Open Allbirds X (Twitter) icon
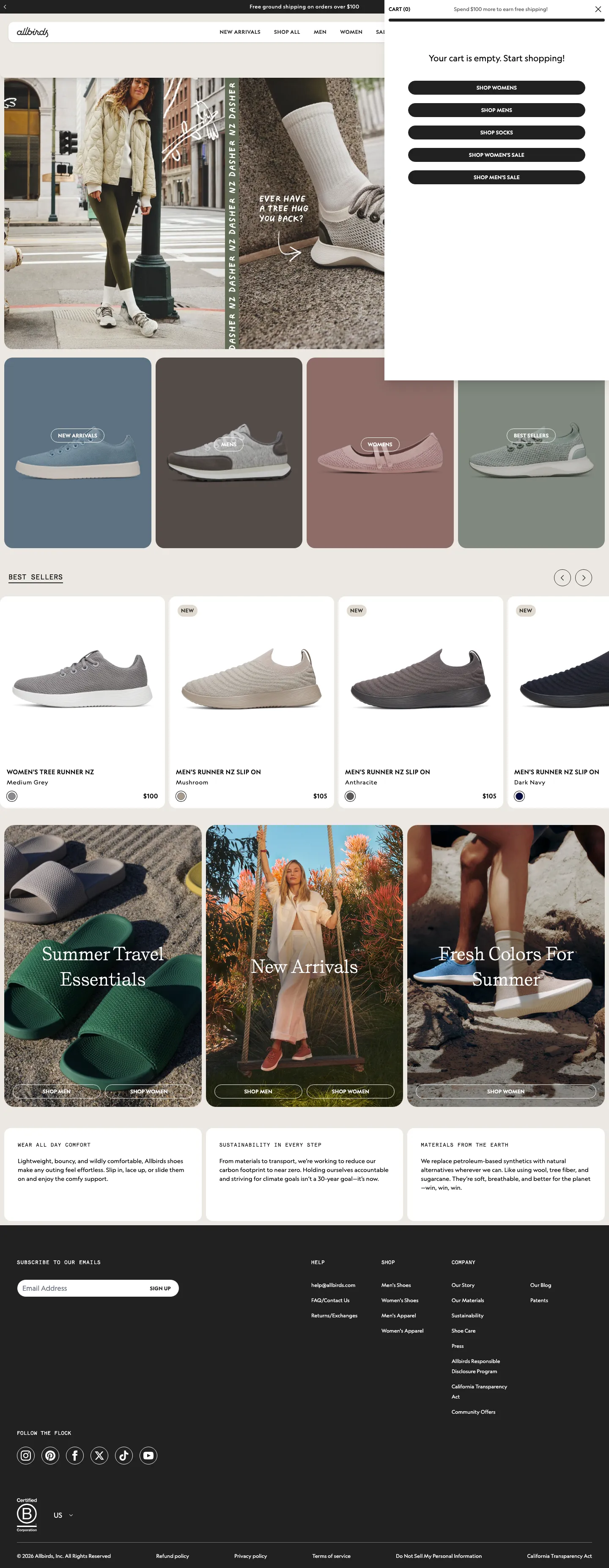The width and height of the screenshot is (609, 1568). pyautogui.click(x=99, y=1456)
